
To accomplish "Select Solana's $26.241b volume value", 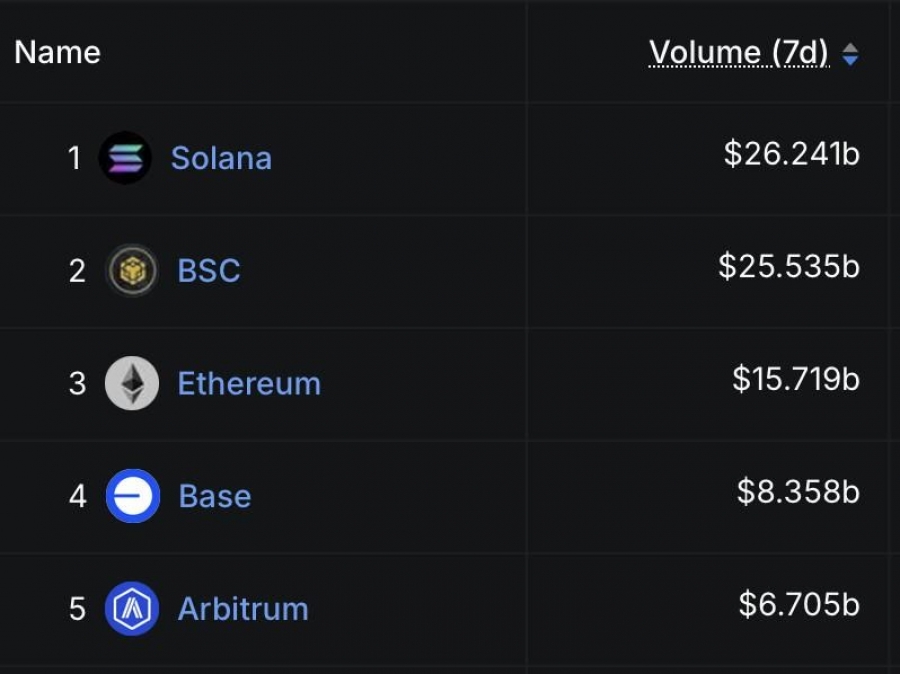I will tap(792, 154).
